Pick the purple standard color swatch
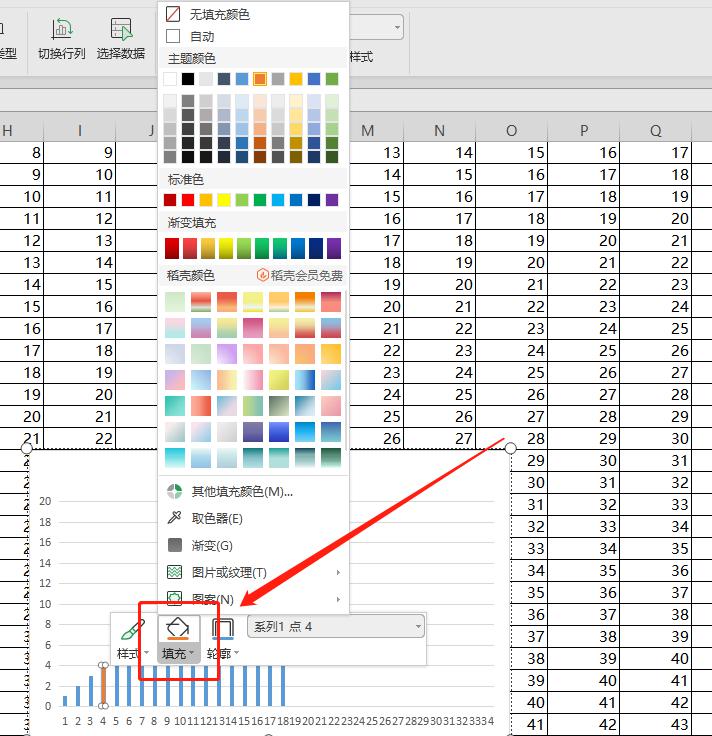This screenshot has height=736, width=712. tap(332, 200)
